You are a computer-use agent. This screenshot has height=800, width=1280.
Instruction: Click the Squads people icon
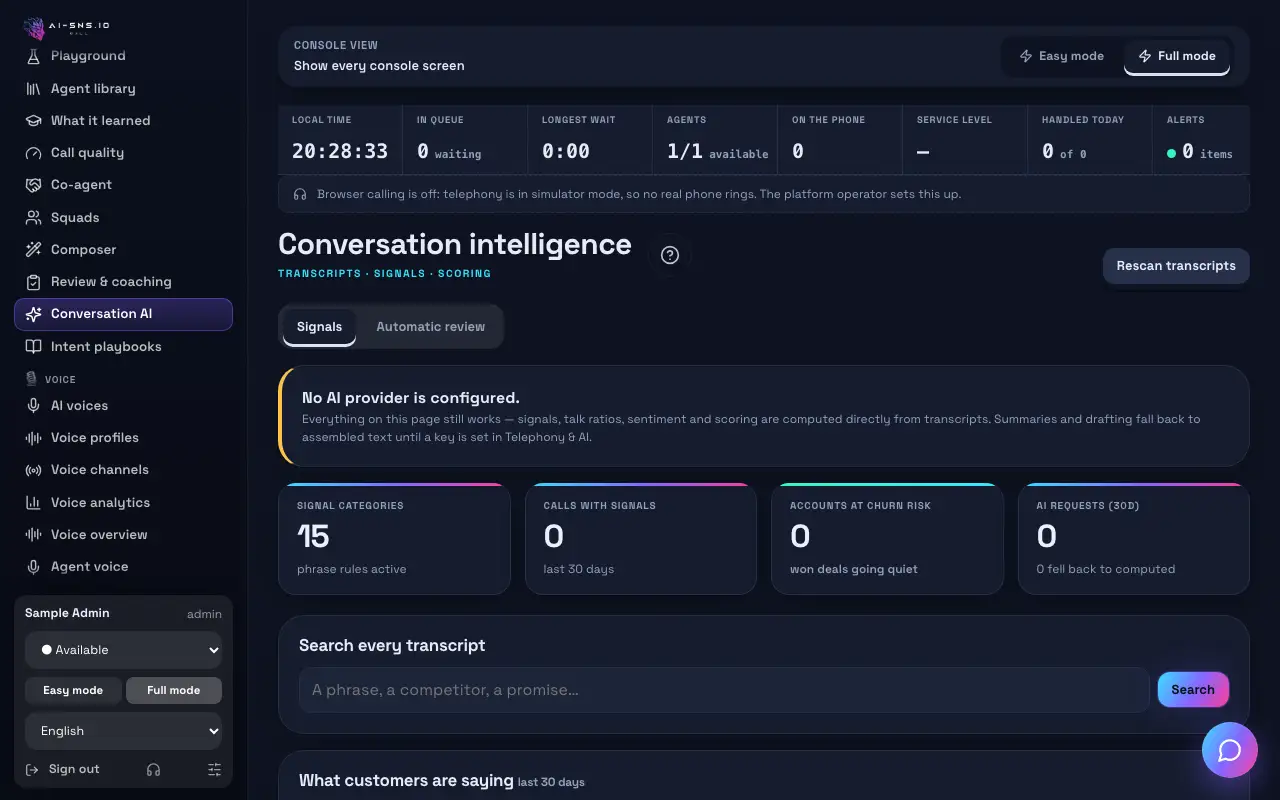(x=33, y=217)
